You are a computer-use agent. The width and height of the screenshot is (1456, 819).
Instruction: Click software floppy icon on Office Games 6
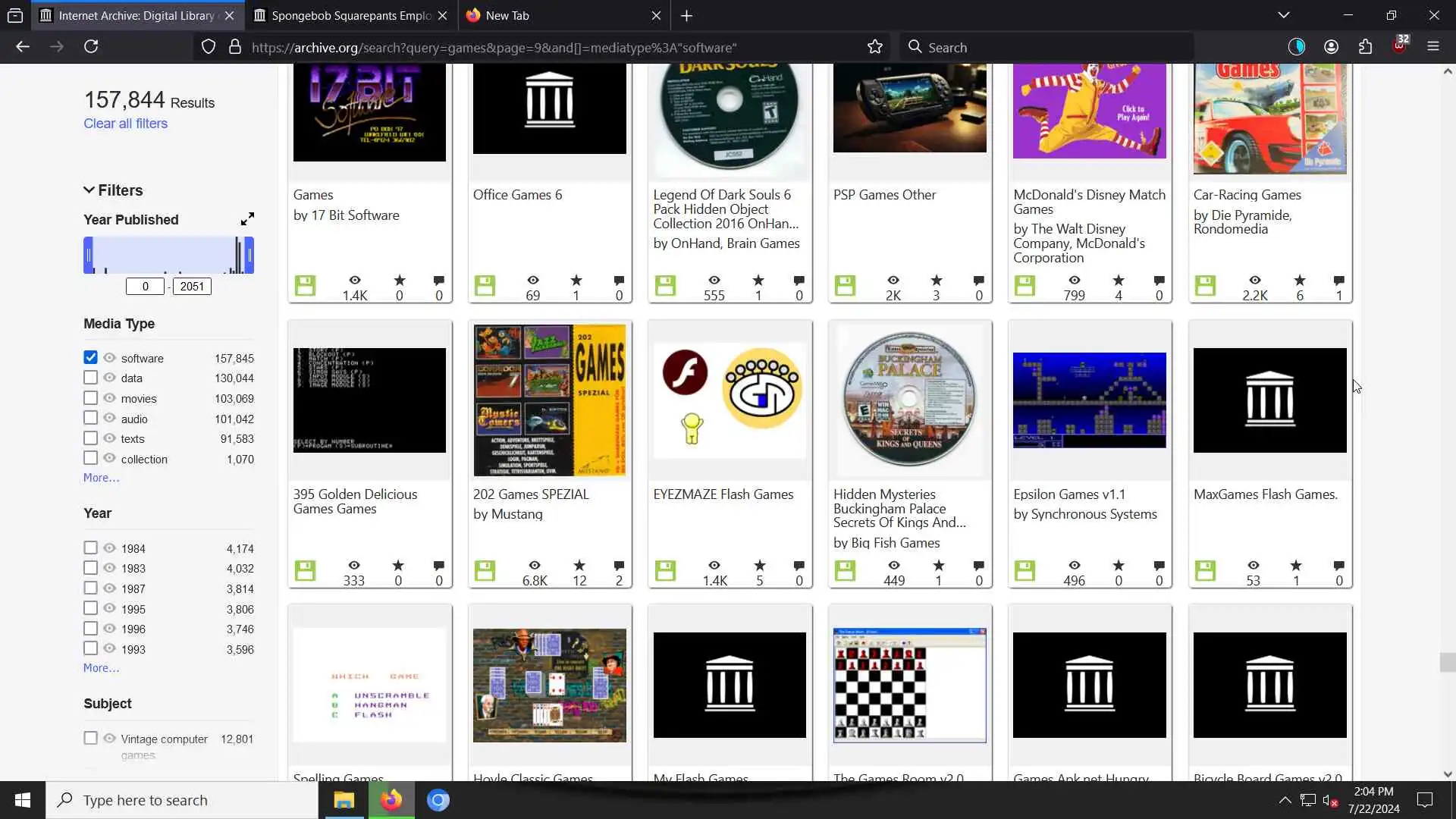click(485, 286)
